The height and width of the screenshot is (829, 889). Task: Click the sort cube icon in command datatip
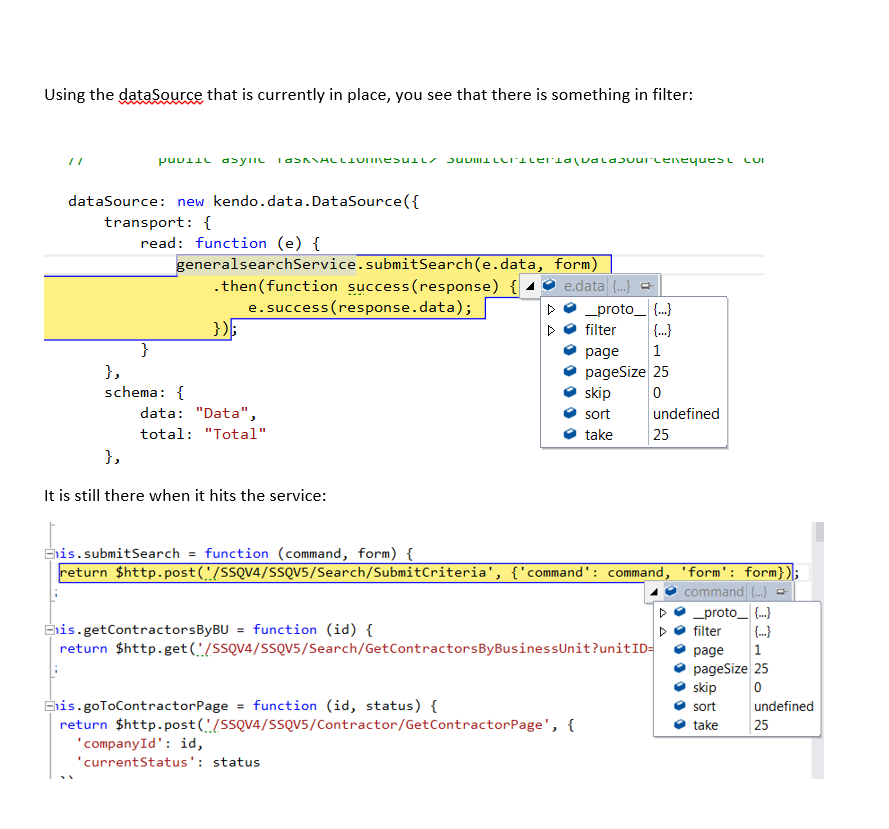point(680,705)
